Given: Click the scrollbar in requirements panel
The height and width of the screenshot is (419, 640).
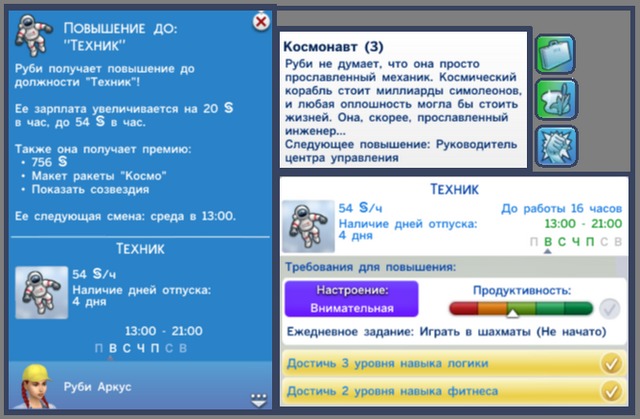Looking at the screenshot, I should pos(622,267).
